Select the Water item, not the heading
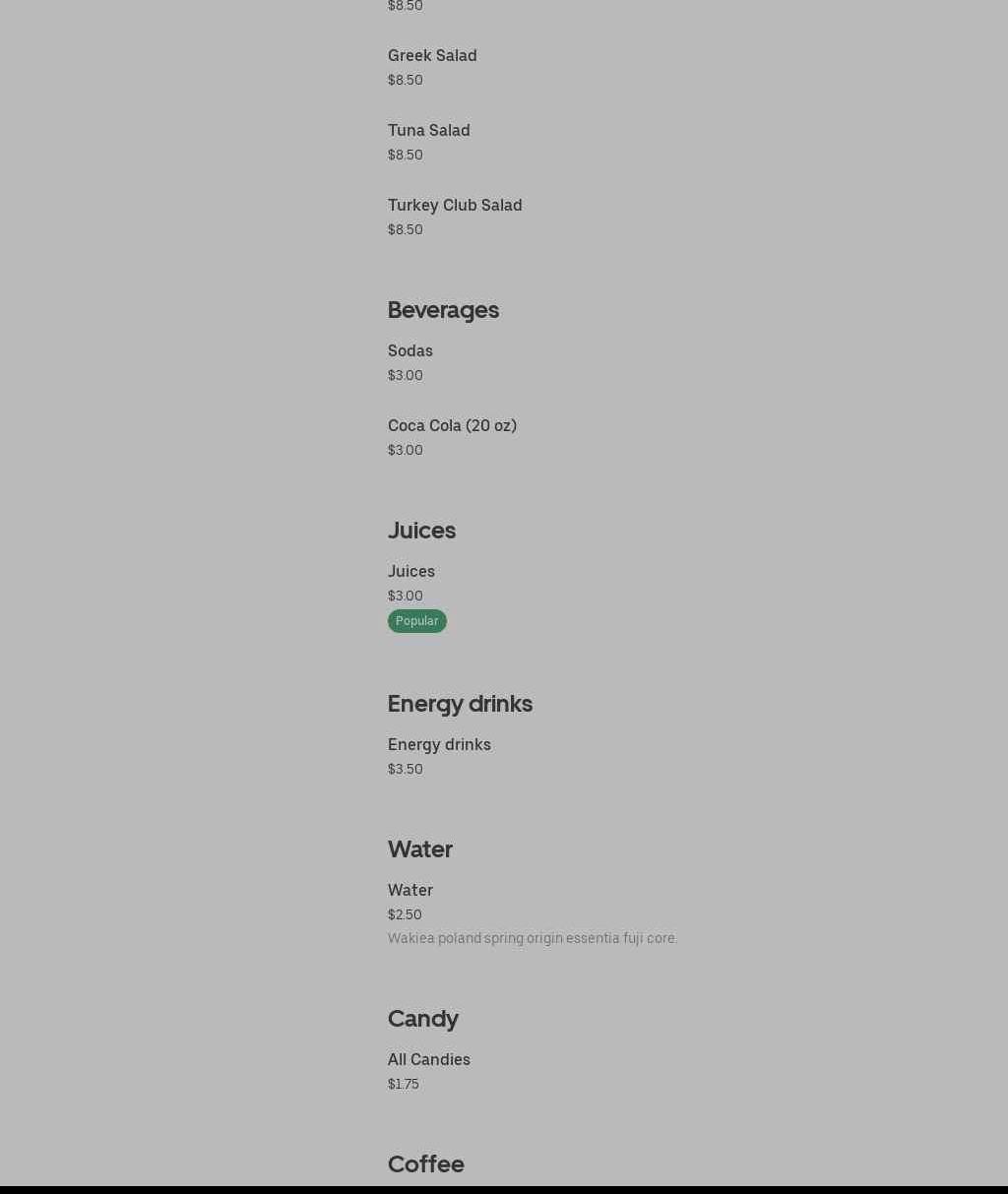Viewport: 1008px width, 1194px height. (x=410, y=891)
